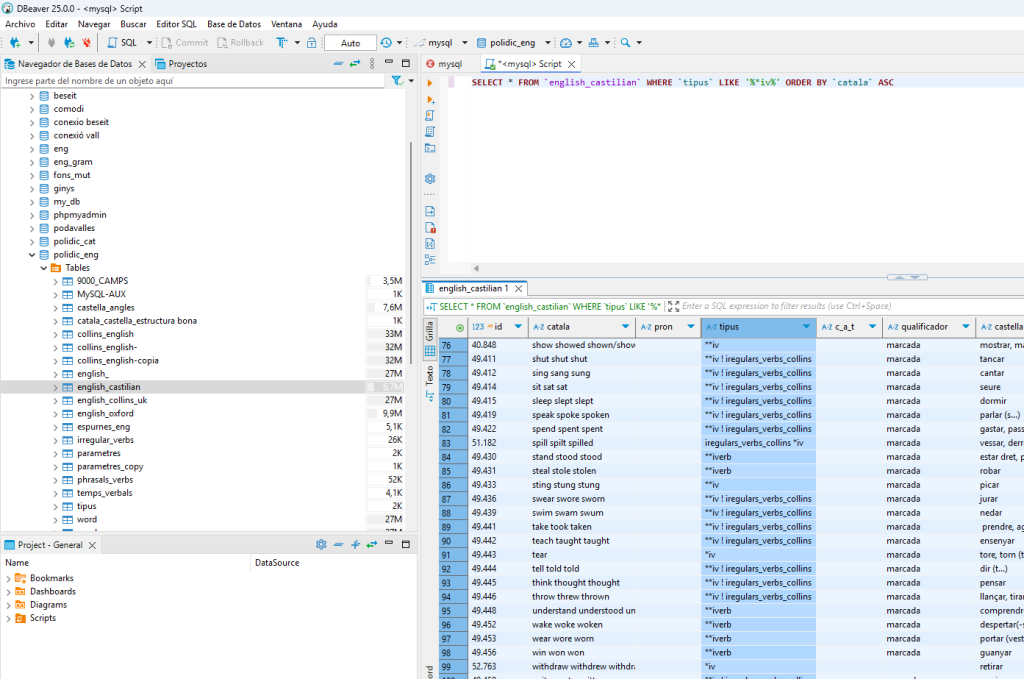1024x679 pixels.
Task: Click the disabled Commit button
Action: 186,43
